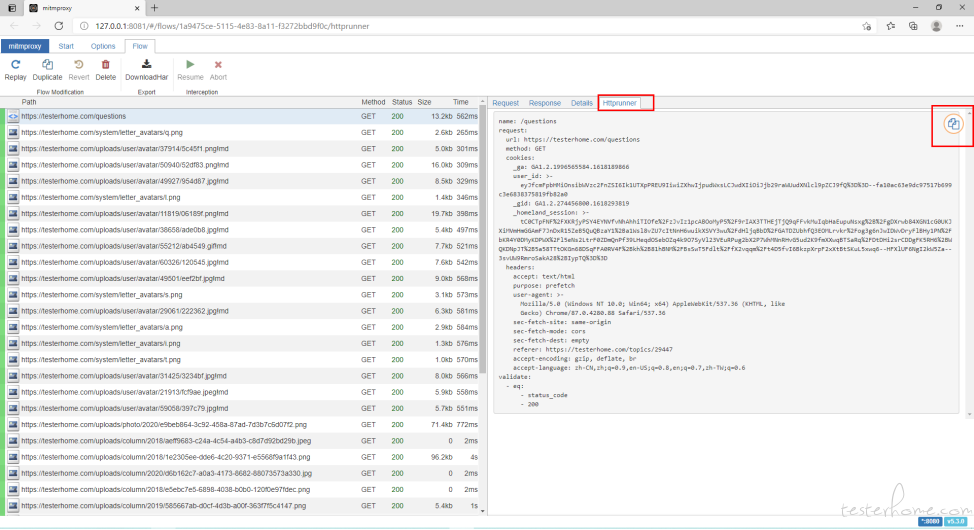Click the site information icon in address bar
The height and width of the screenshot is (530, 974).
[x=84, y=26]
